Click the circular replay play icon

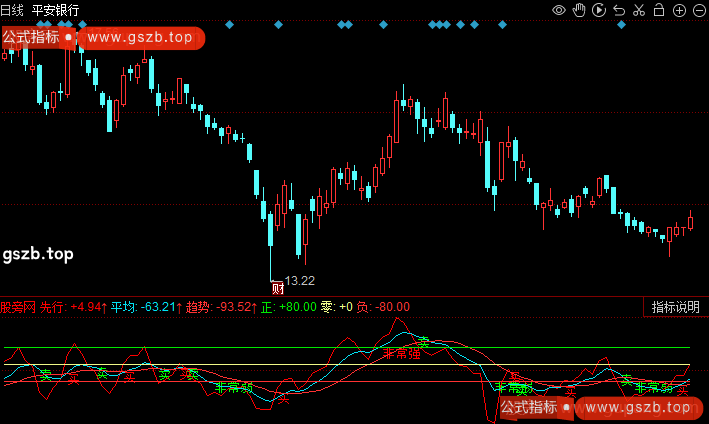point(600,10)
